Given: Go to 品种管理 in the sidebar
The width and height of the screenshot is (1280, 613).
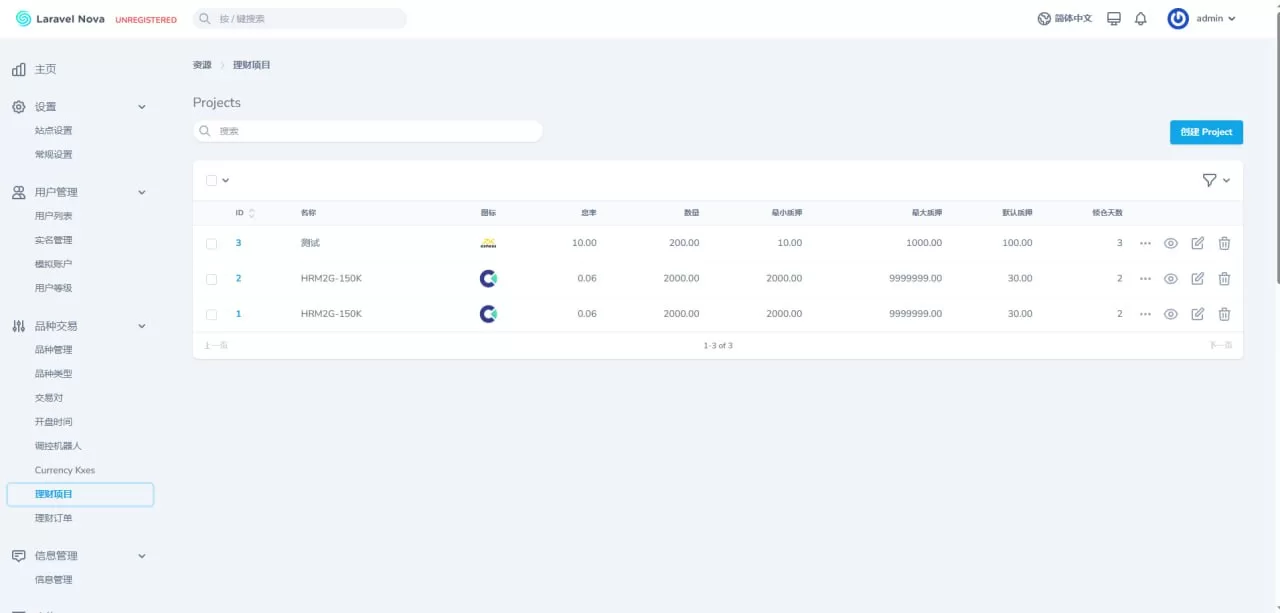Looking at the screenshot, I should click(x=54, y=350).
